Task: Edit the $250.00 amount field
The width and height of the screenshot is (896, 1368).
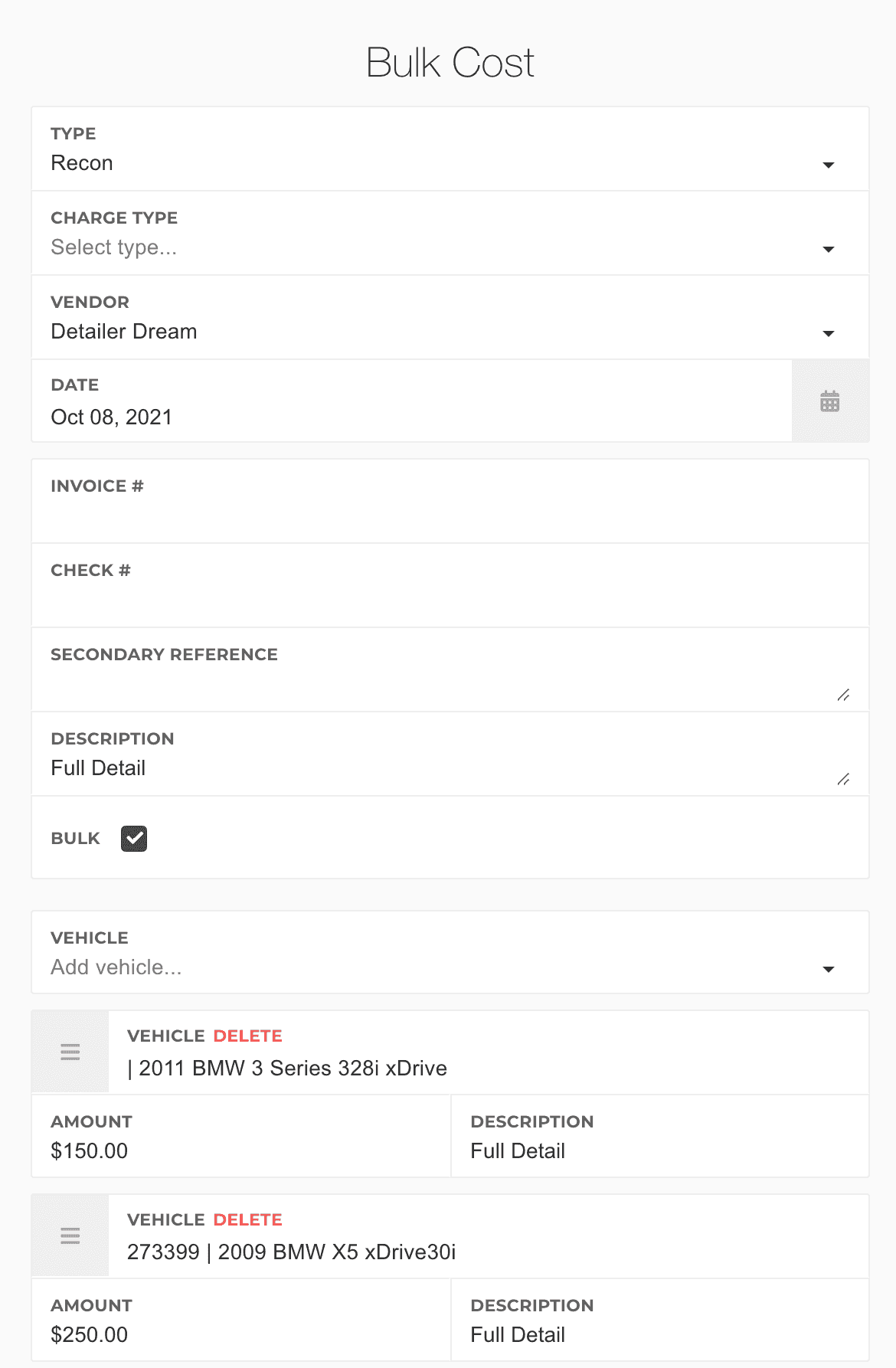Action: click(x=241, y=1334)
